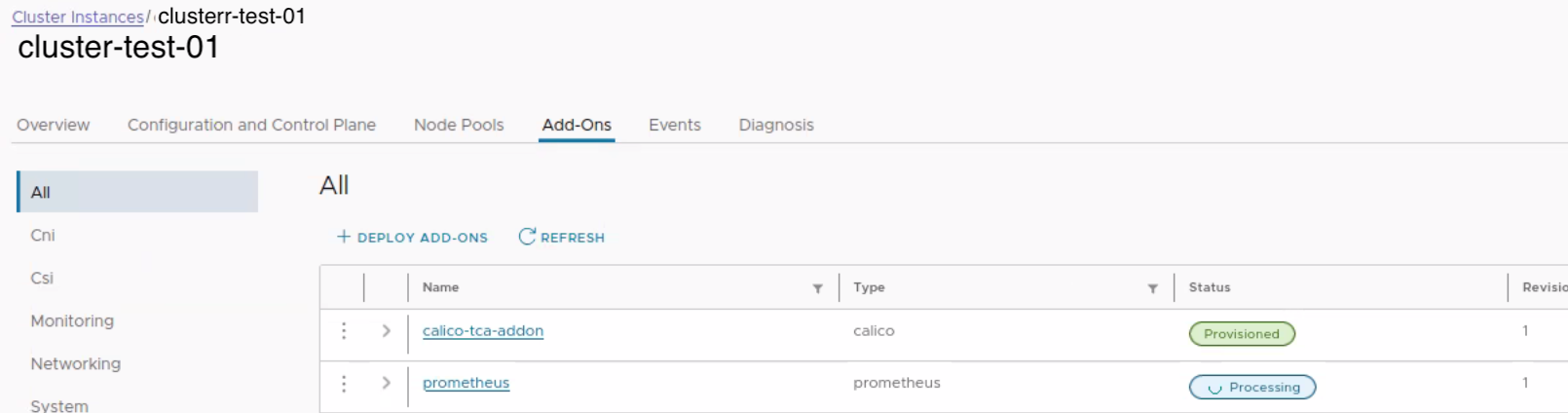Navigate to Cluster Instances breadcrumb link
The height and width of the screenshot is (413, 1568).
(x=78, y=18)
